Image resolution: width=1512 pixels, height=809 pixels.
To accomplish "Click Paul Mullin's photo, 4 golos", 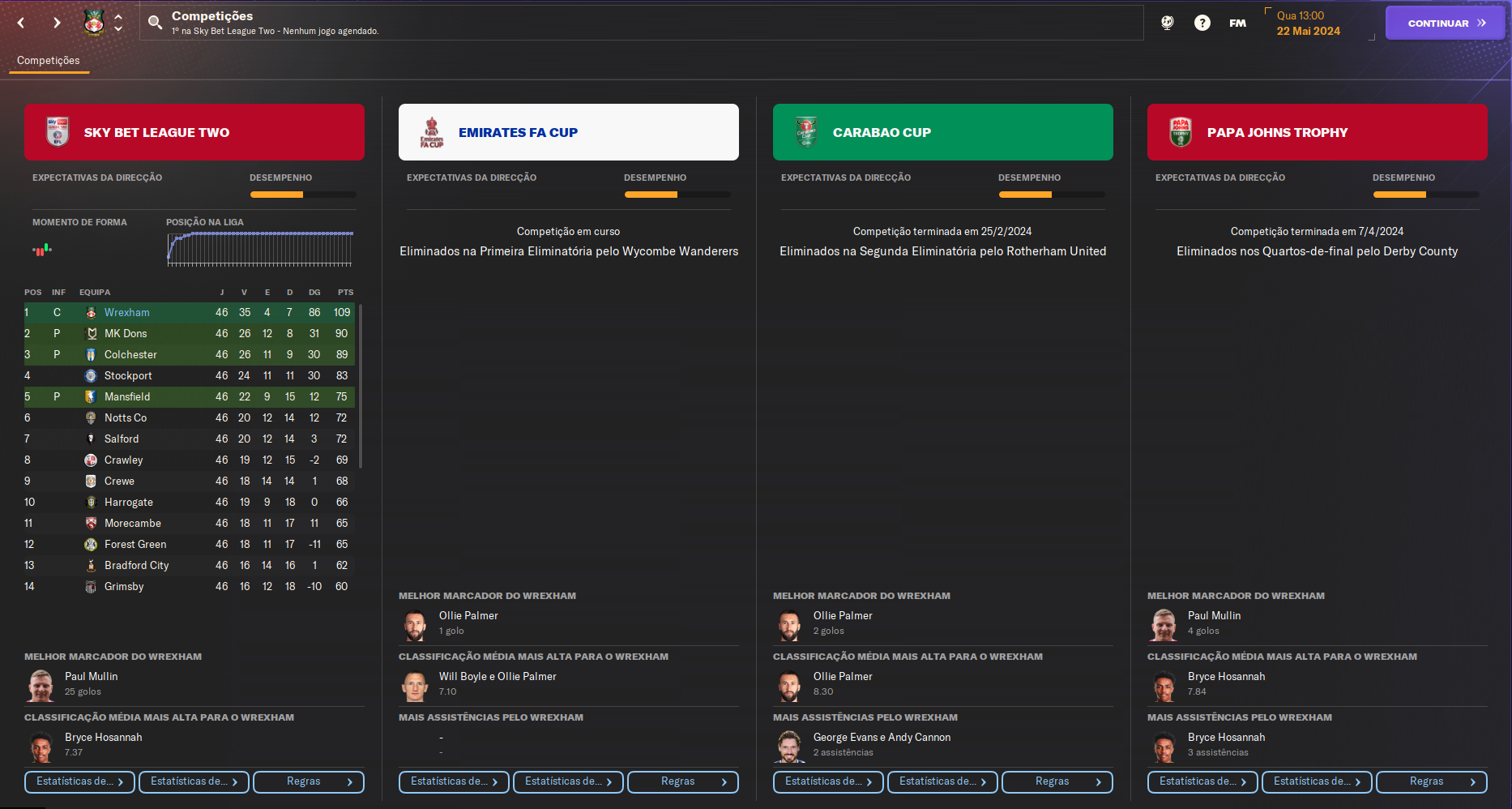I will pos(1164,625).
